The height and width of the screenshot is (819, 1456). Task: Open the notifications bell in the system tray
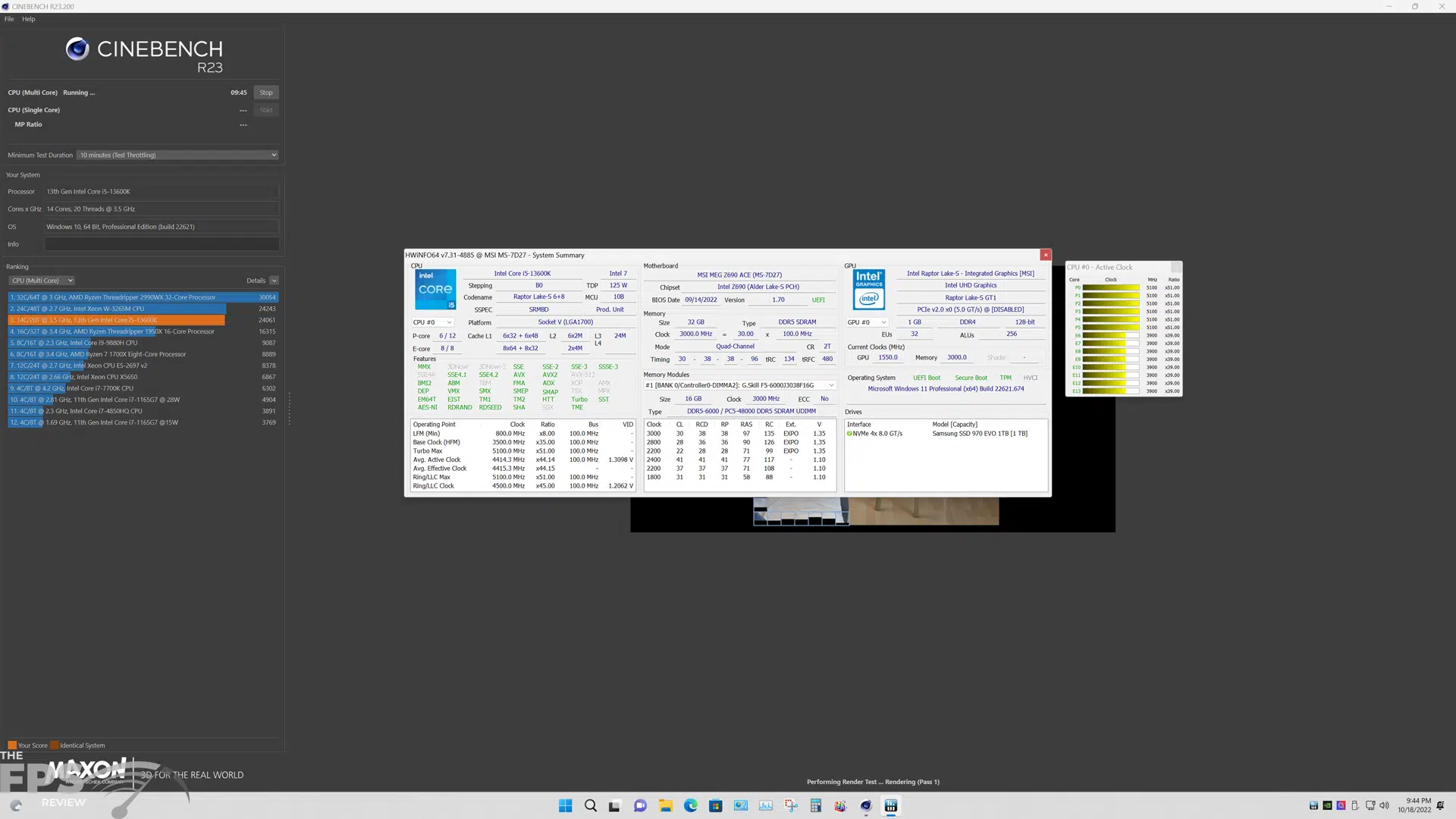[x=1440, y=806]
